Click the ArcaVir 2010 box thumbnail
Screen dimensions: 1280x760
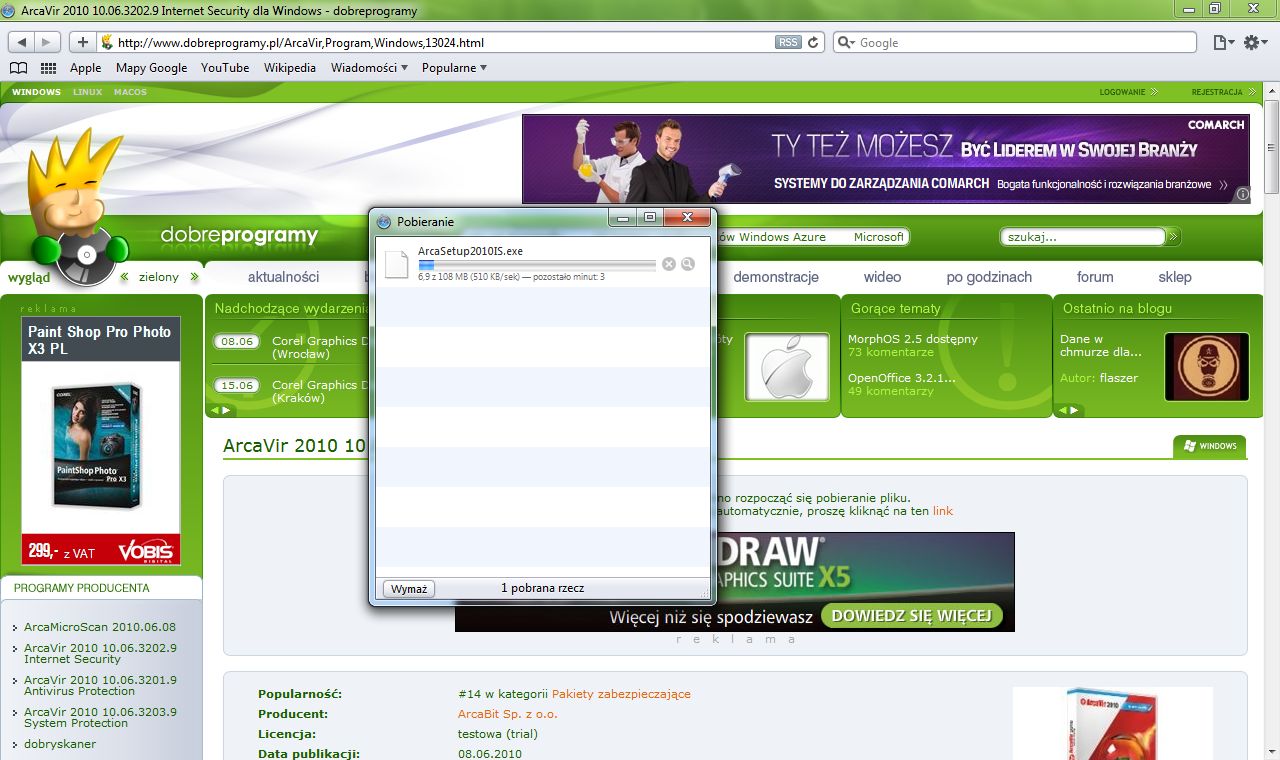coord(1112,723)
